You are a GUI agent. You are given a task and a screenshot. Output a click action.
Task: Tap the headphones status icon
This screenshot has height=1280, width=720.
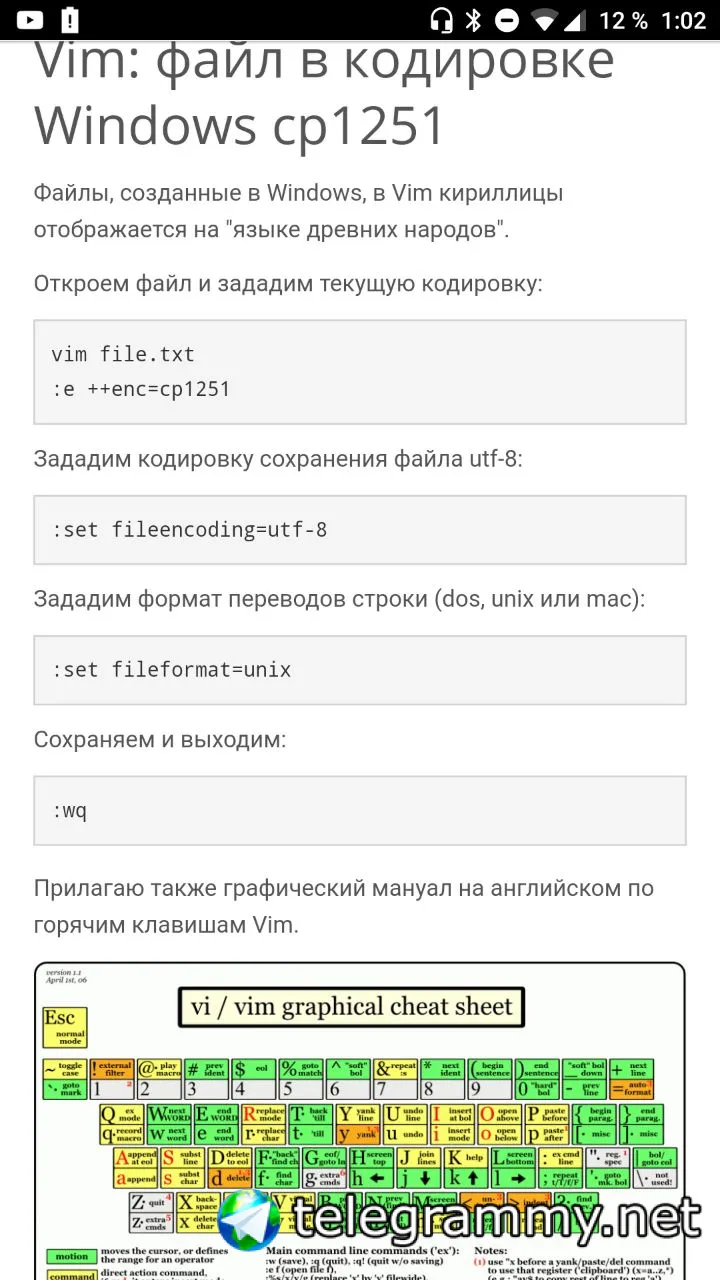pyautogui.click(x=441, y=20)
